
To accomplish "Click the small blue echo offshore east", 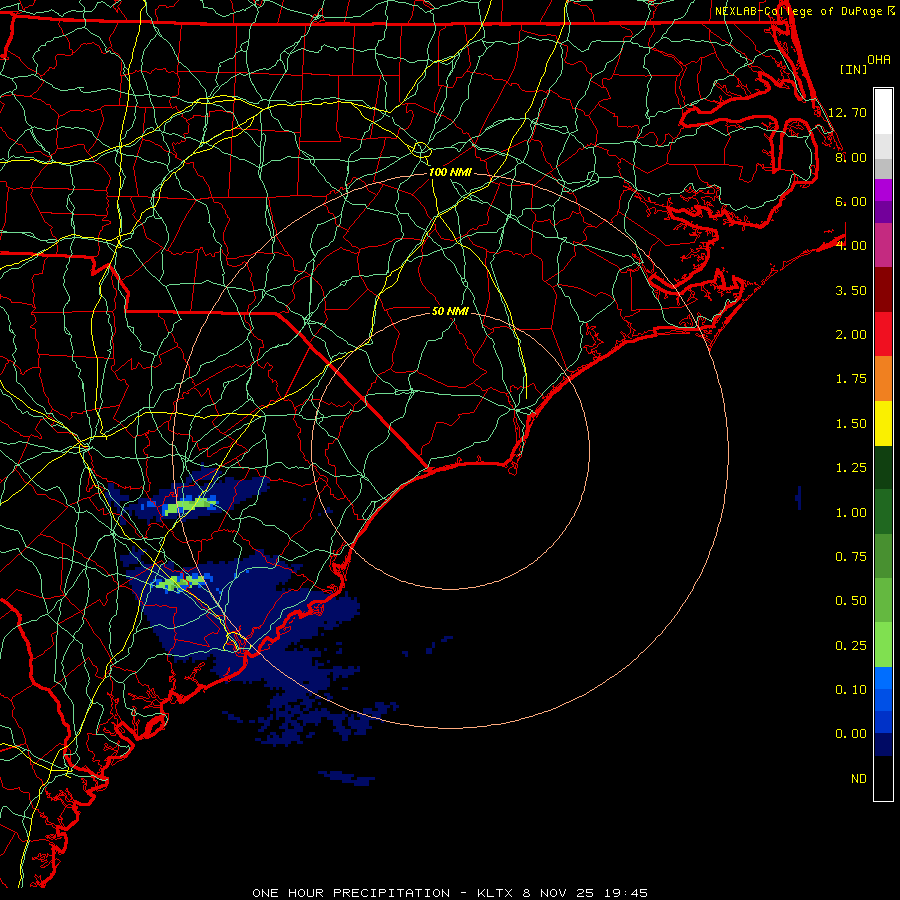I will tap(798, 497).
